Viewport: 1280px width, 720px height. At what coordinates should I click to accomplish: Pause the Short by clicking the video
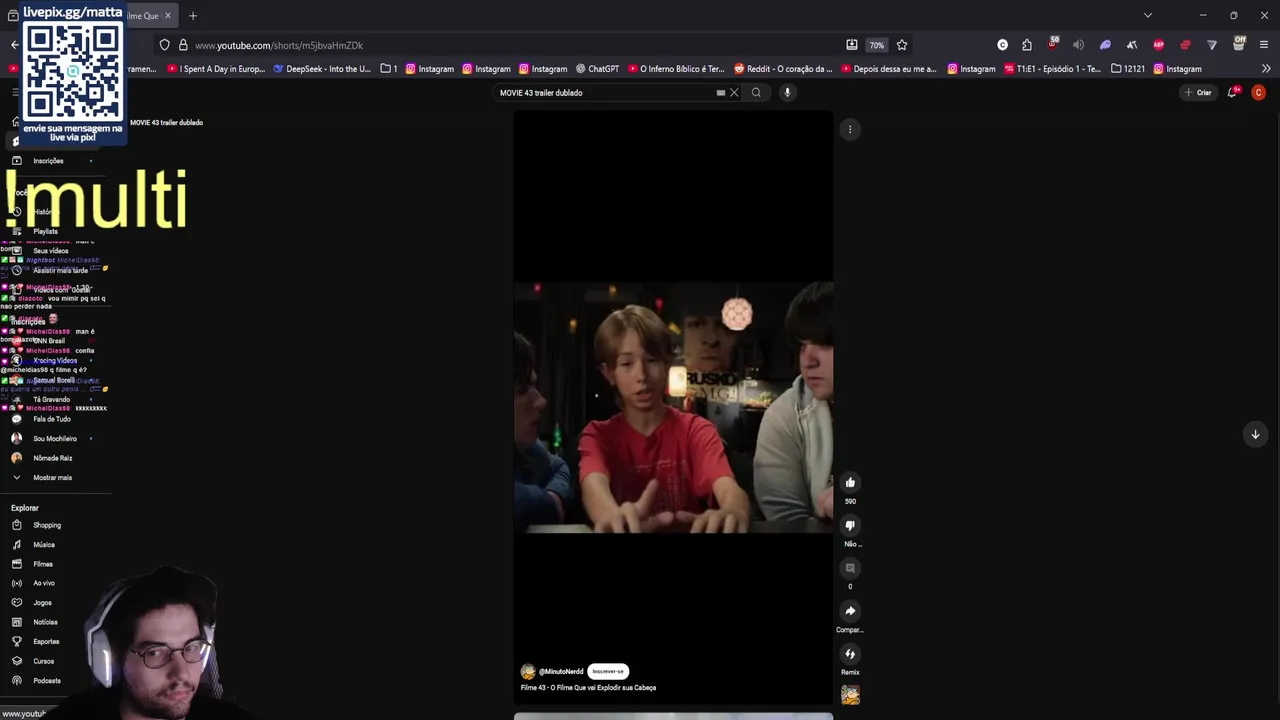pos(673,407)
